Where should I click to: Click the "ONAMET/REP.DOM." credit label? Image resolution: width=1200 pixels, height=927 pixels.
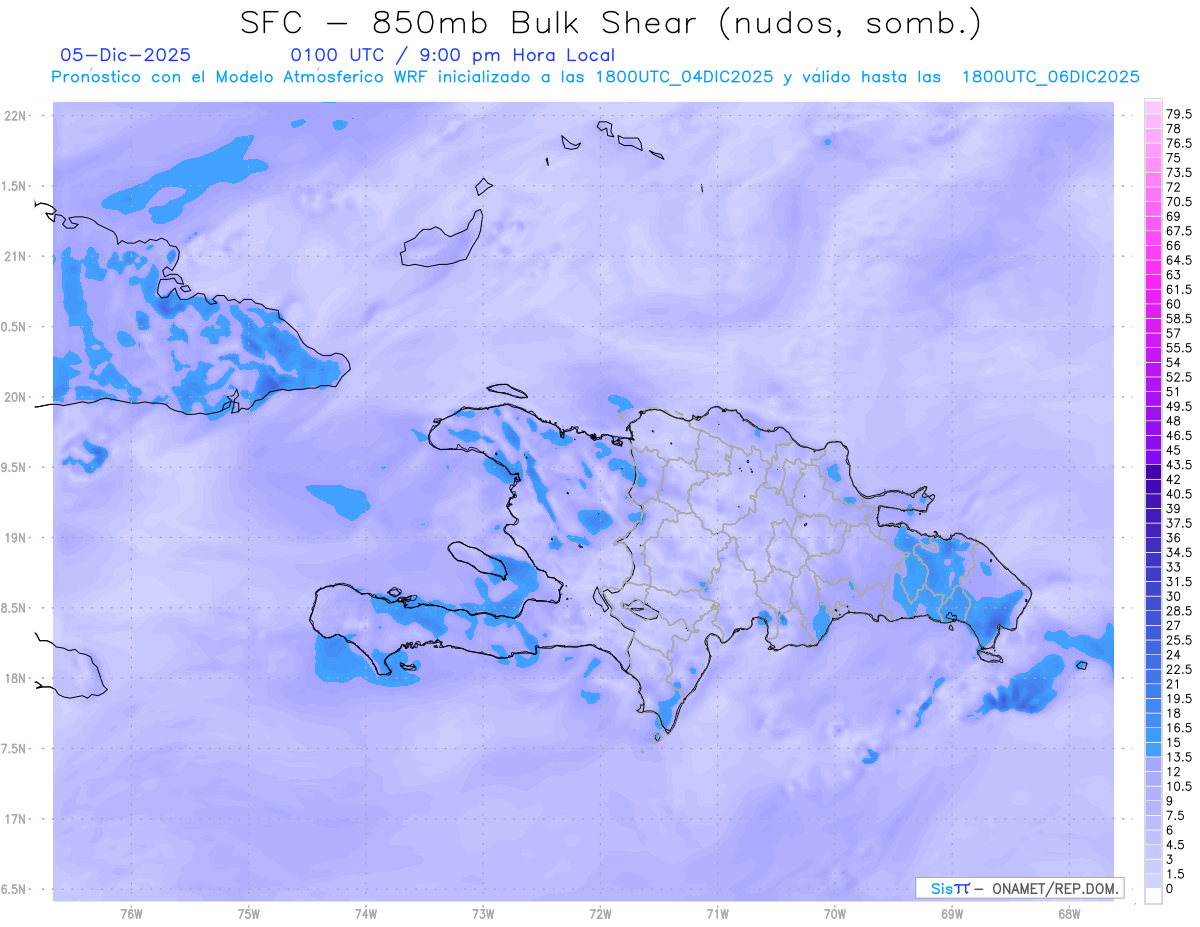click(x=1054, y=888)
